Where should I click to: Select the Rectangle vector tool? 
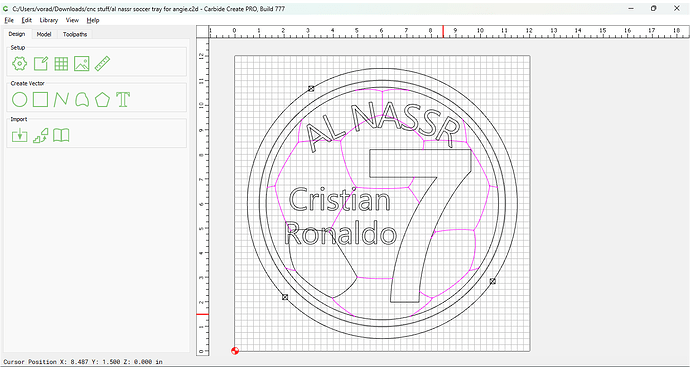(x=40, y=100)
